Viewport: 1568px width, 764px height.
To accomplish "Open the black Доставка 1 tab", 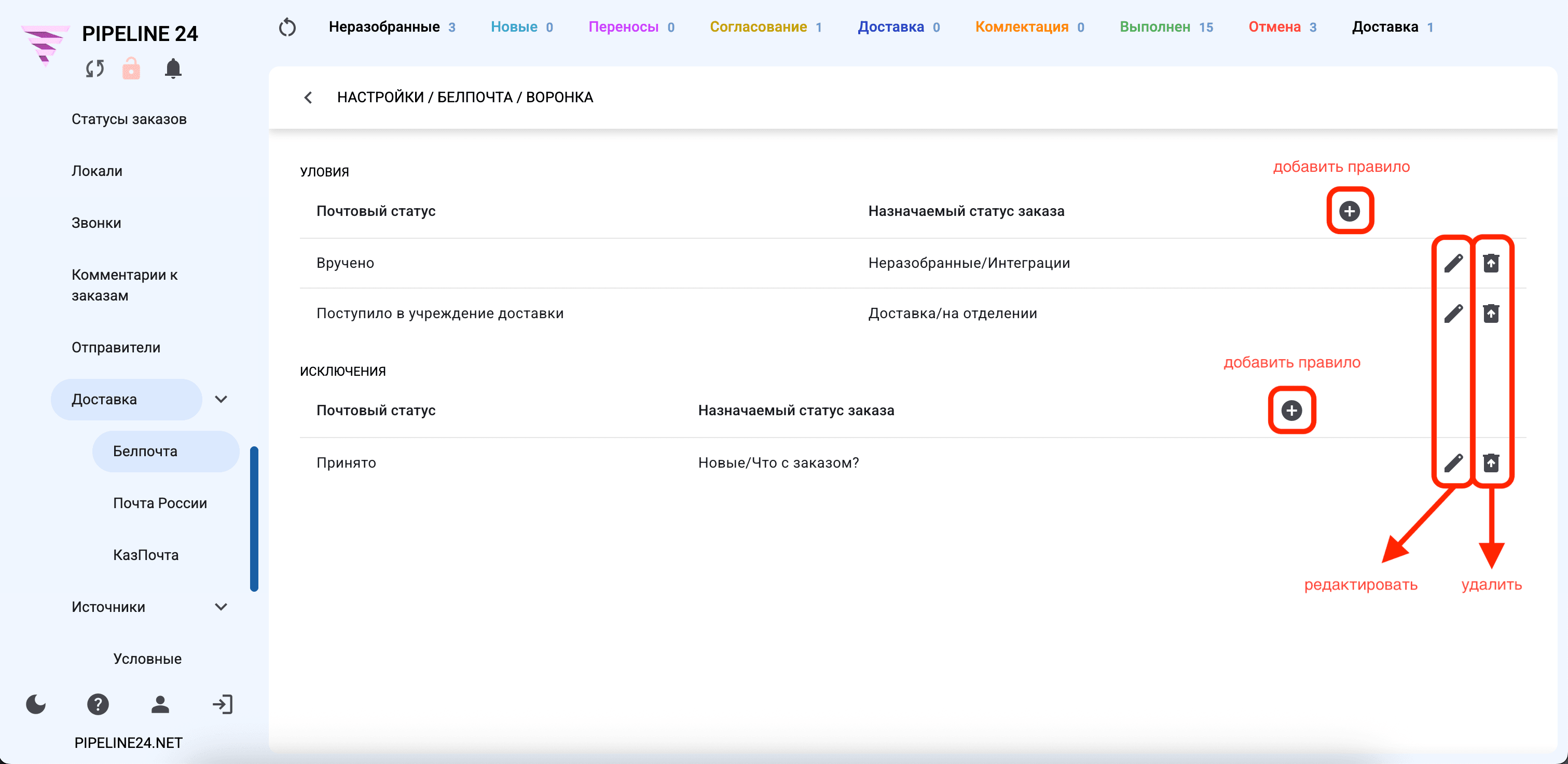I will 1393,28.
